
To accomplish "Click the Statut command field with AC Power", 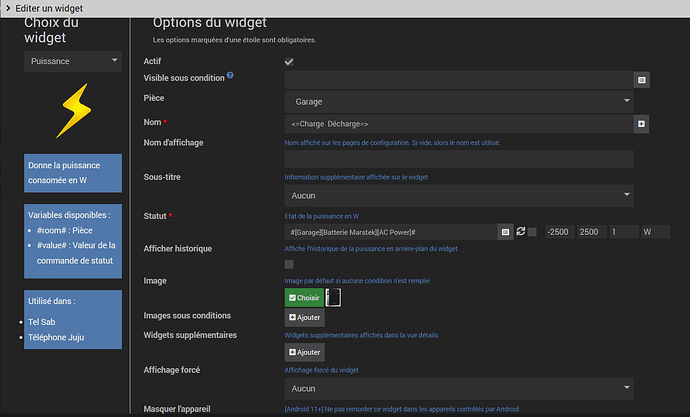I will point(391,232).
